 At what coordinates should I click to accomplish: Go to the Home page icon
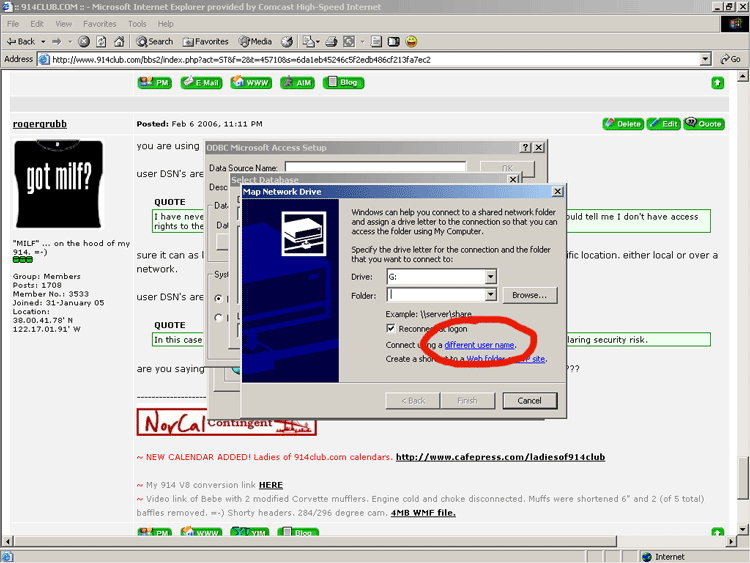[119, 42]
